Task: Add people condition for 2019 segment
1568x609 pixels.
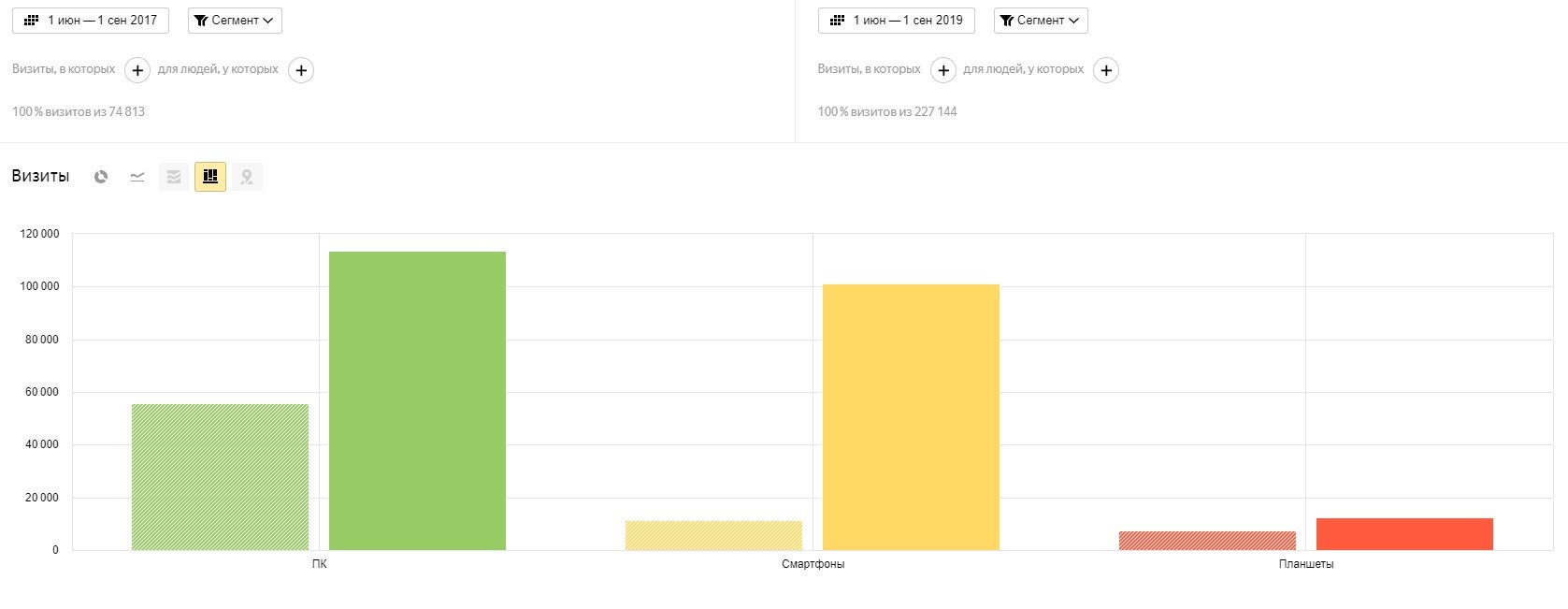Action: [1106, 70]
